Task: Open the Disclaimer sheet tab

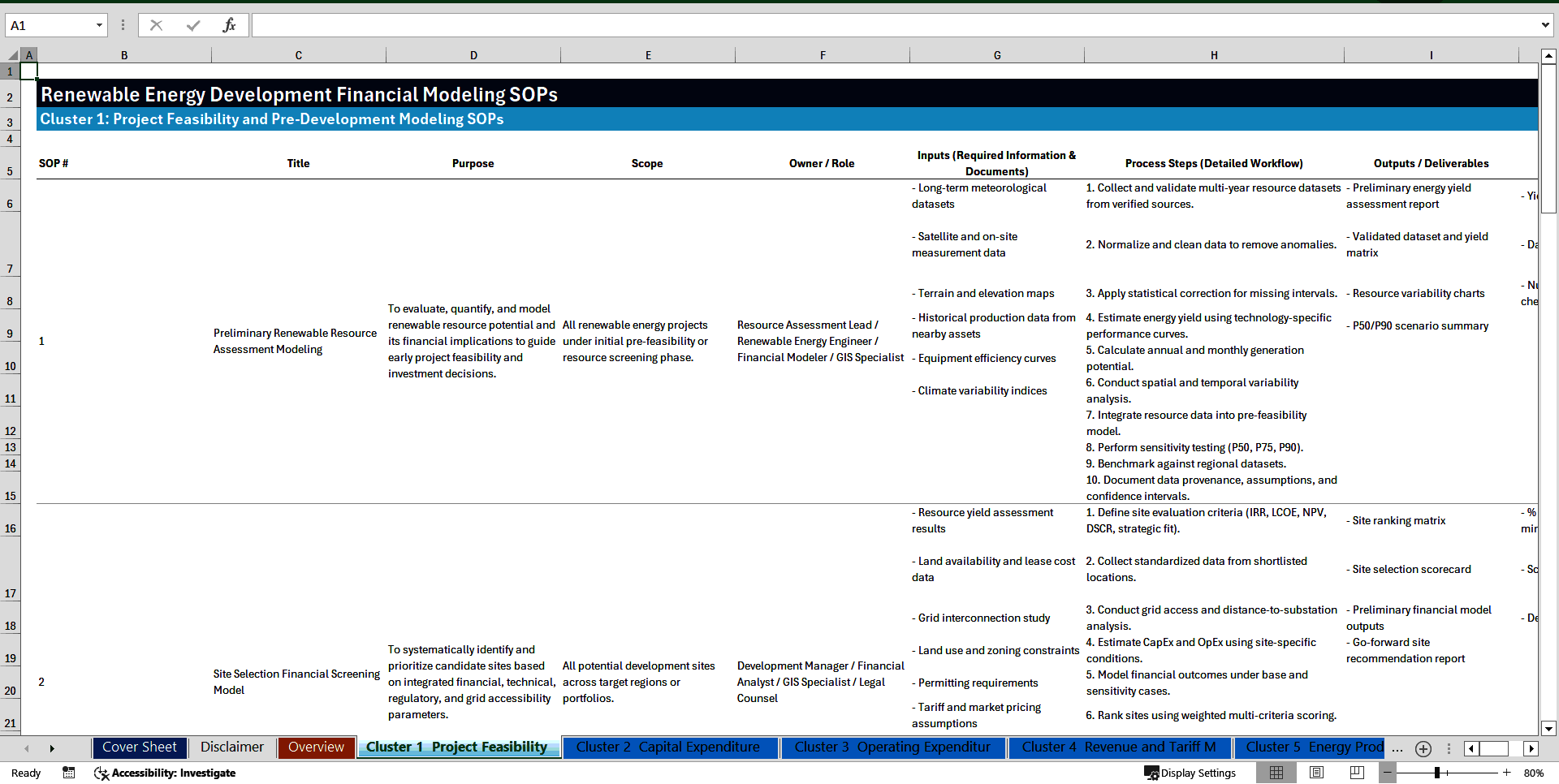Action: 231,747
